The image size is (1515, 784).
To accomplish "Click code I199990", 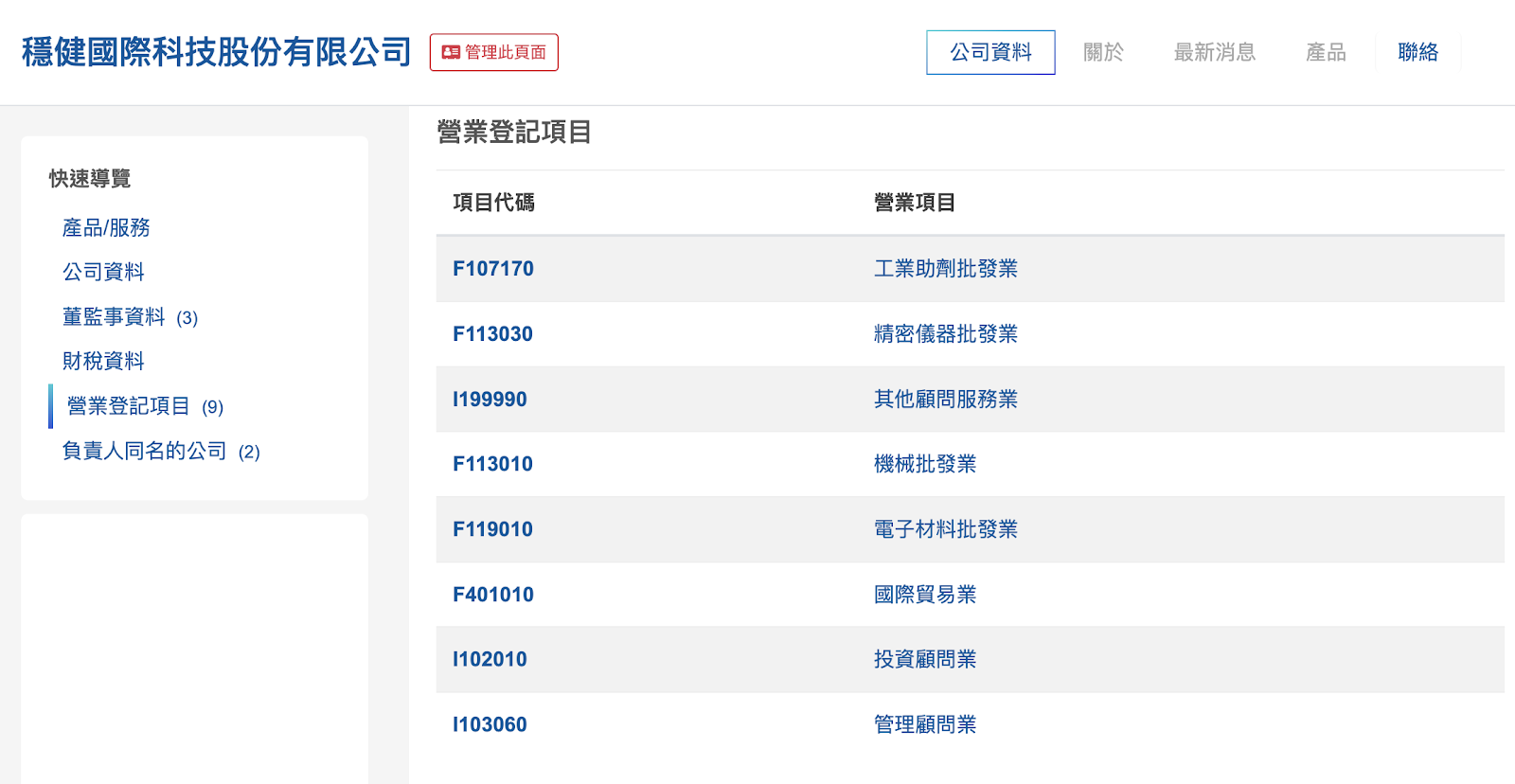I will coord(490,400).
